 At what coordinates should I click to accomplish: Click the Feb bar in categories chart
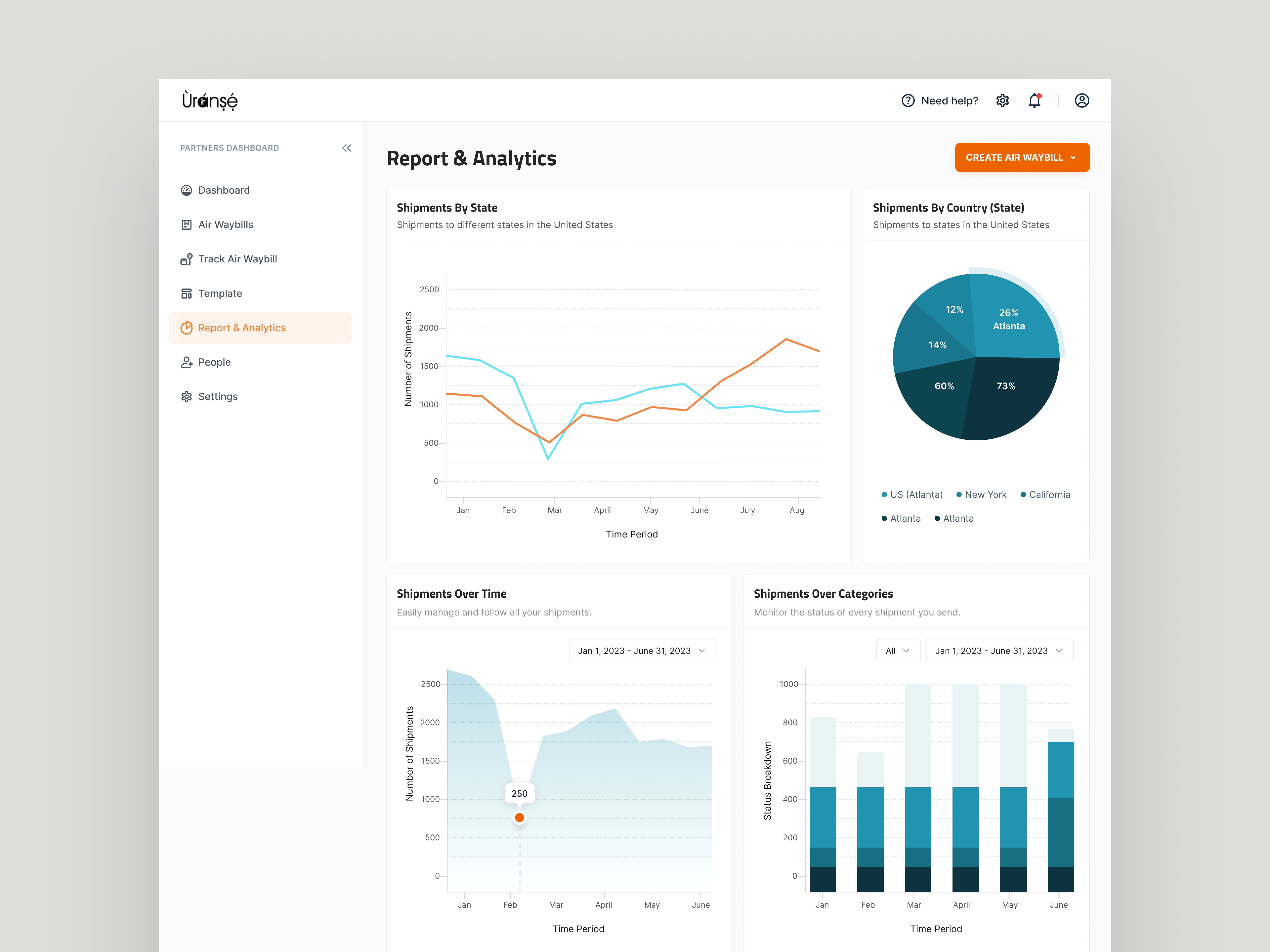(x=870, y=822)
